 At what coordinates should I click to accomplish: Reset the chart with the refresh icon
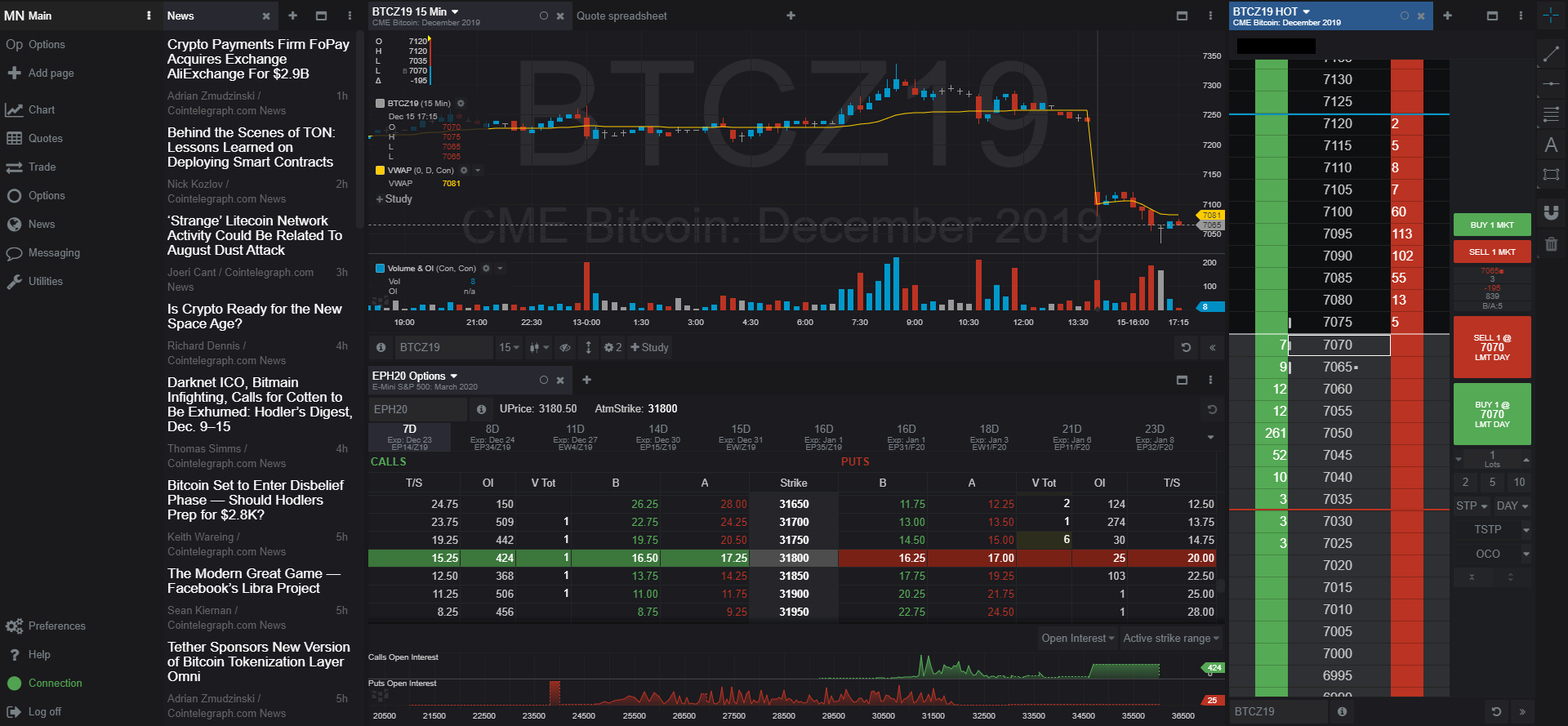pos(1186,347)
